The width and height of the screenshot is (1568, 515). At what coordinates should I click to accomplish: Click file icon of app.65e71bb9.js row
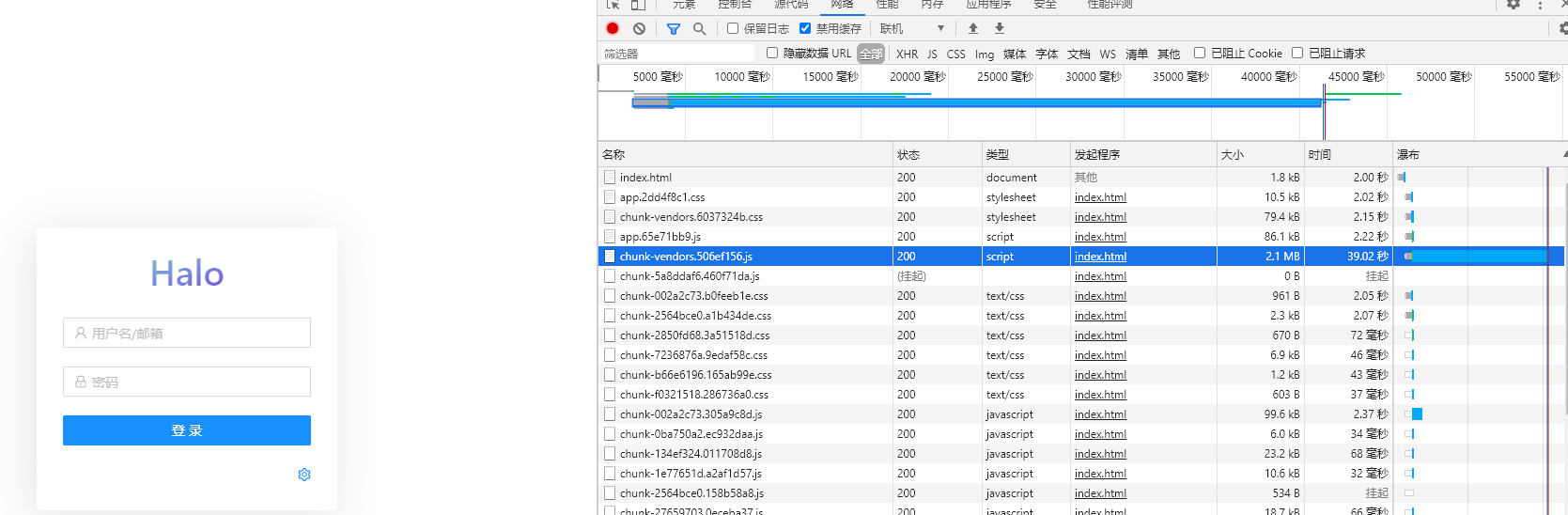tap(610, 236)
